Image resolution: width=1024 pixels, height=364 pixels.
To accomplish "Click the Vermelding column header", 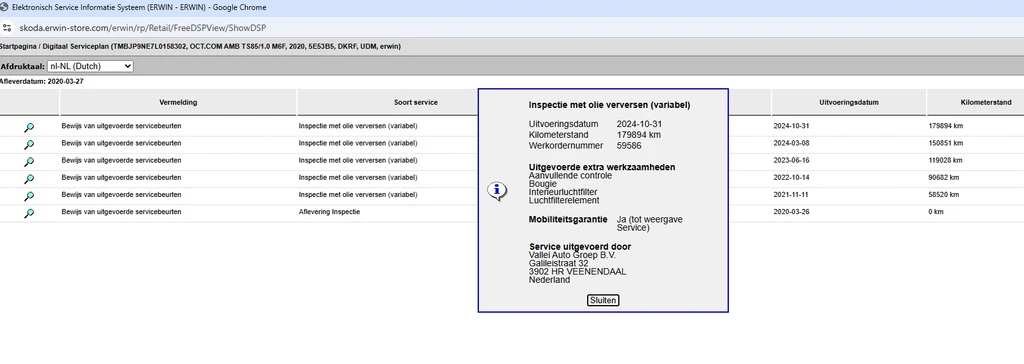I will click(178, 103).
